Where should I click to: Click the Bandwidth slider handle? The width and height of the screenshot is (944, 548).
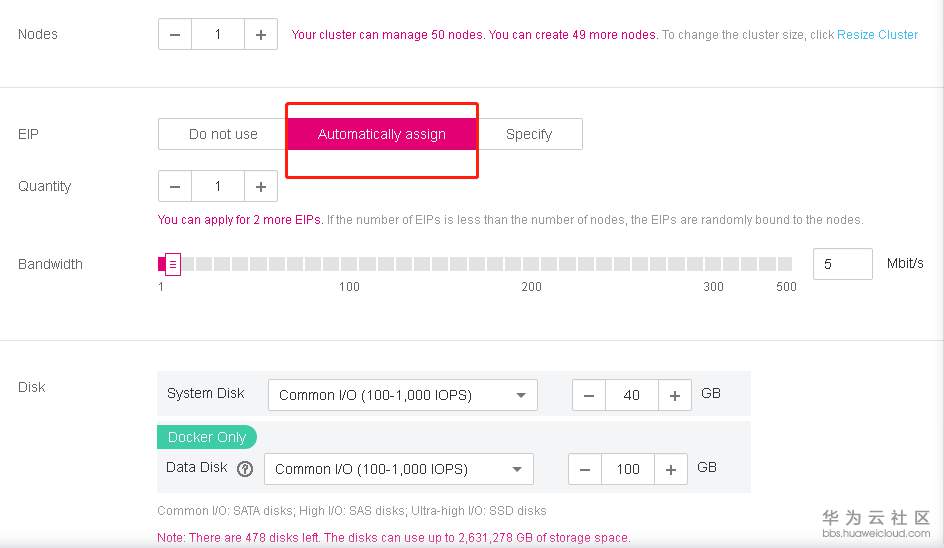[x=172, y=264]
